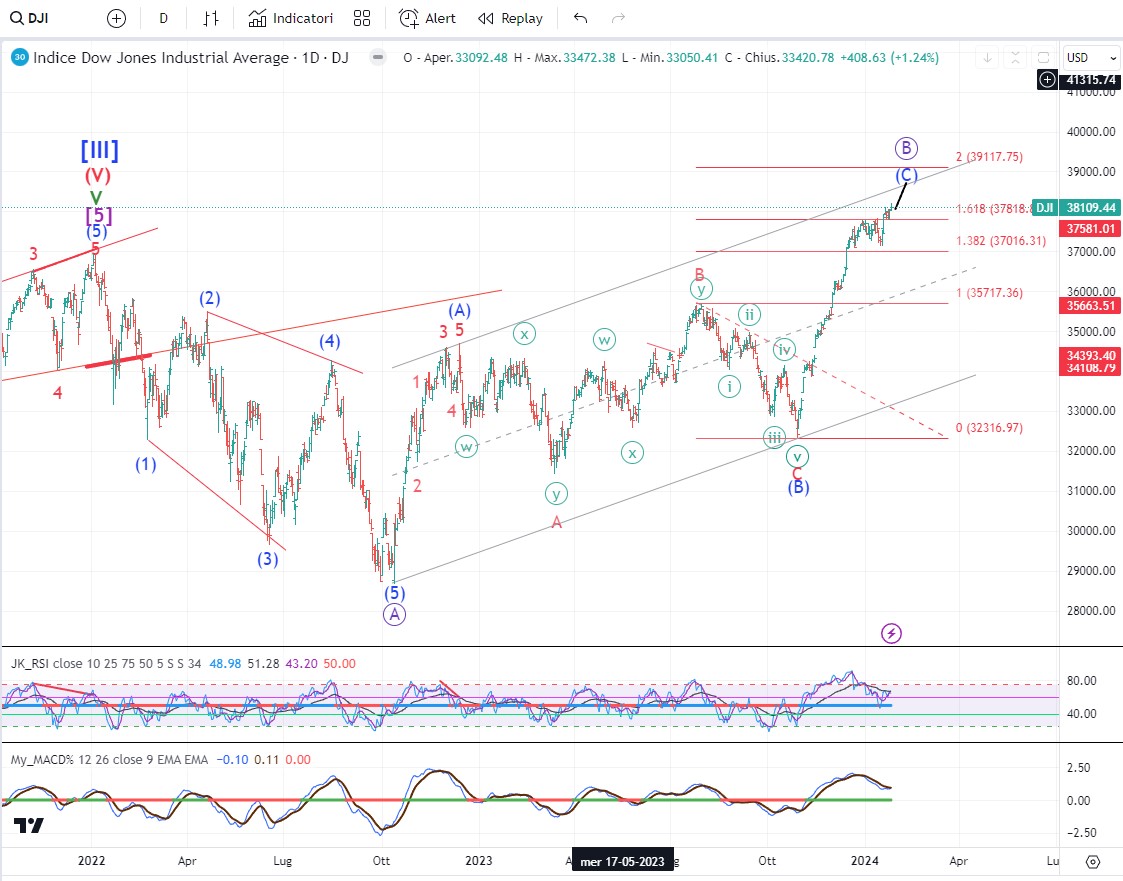
Task: Select the purple circled B wave label
Action: 906,148
